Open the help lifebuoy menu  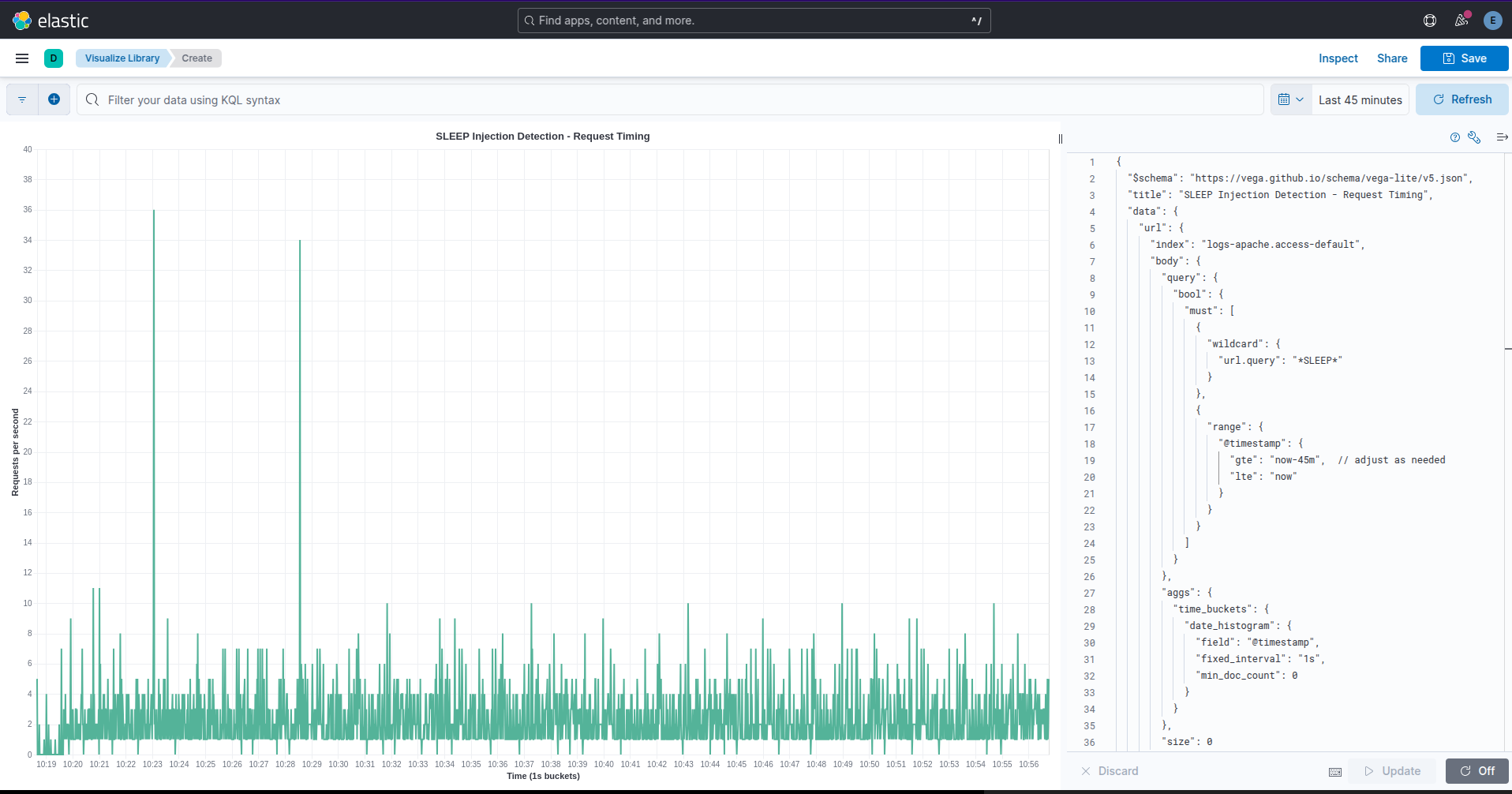pyautogui.click(x=1429, y=21)
